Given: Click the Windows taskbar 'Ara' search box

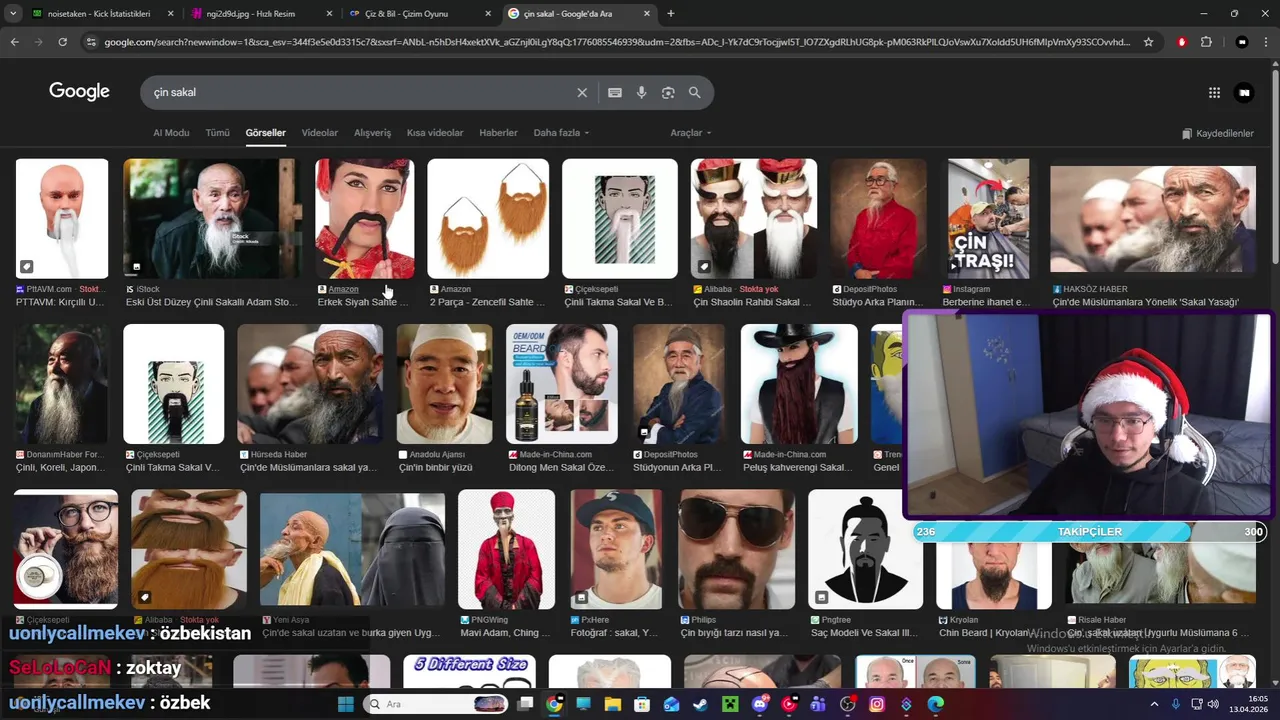Looking at the screenshot, I should pyautogui.click(x=436, y=704).
